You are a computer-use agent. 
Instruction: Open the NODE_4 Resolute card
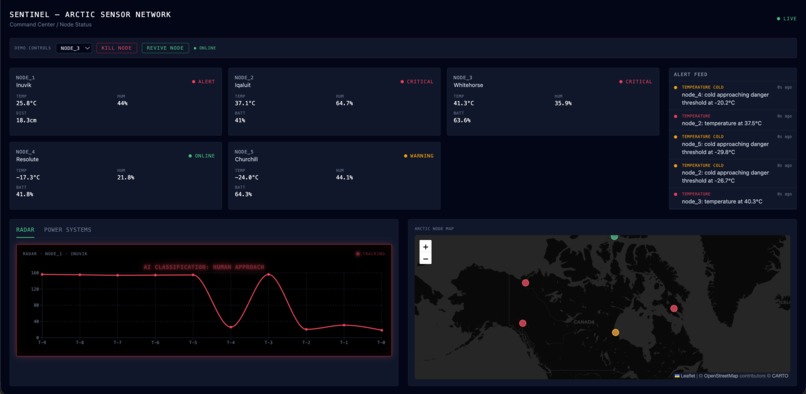pos(116,176)
